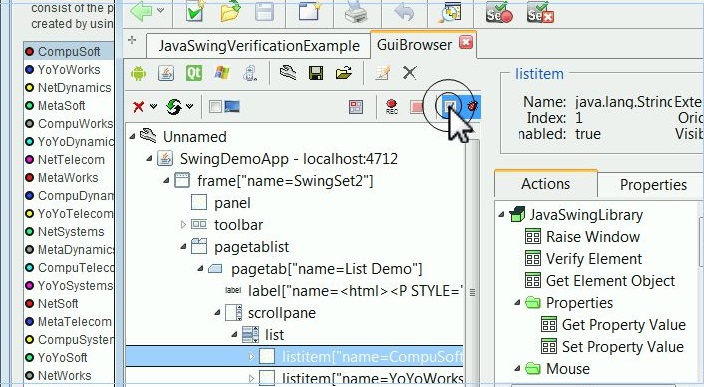Click the red grid layout icon
This screenshot has height=387, width=704.
pyautogui.click(x=356, y=107)
